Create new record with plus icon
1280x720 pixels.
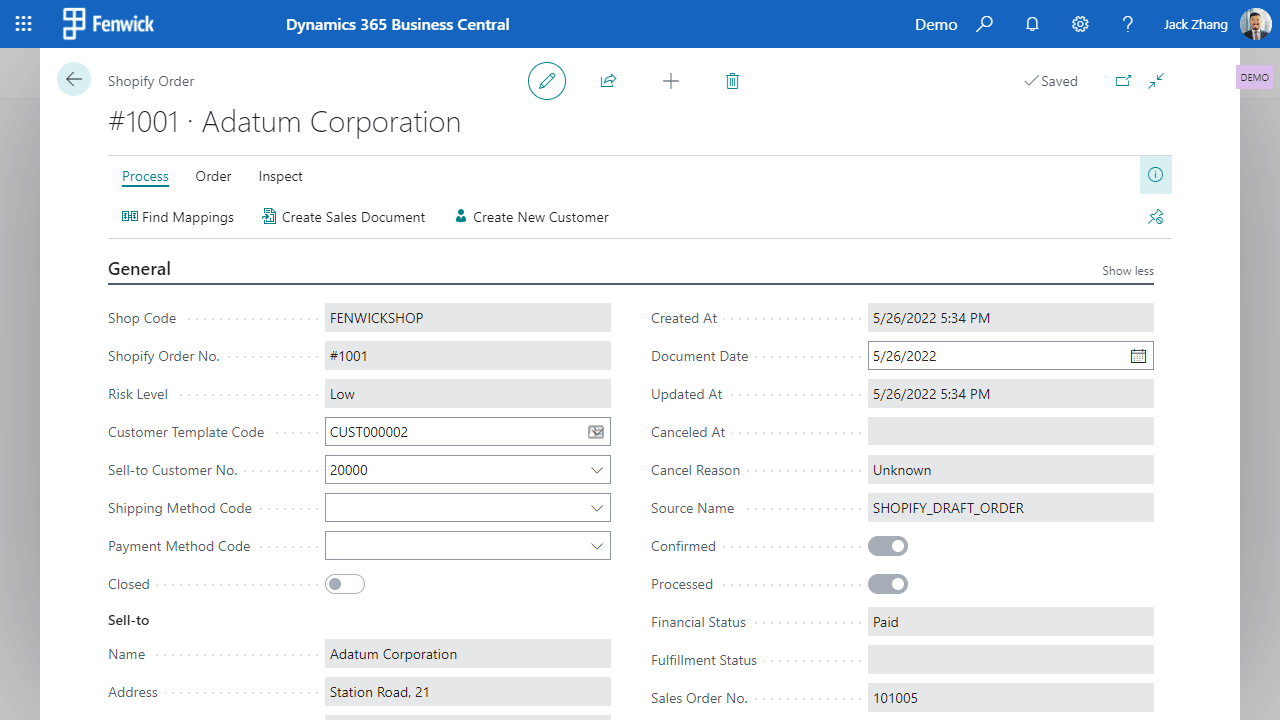(671, 81)
